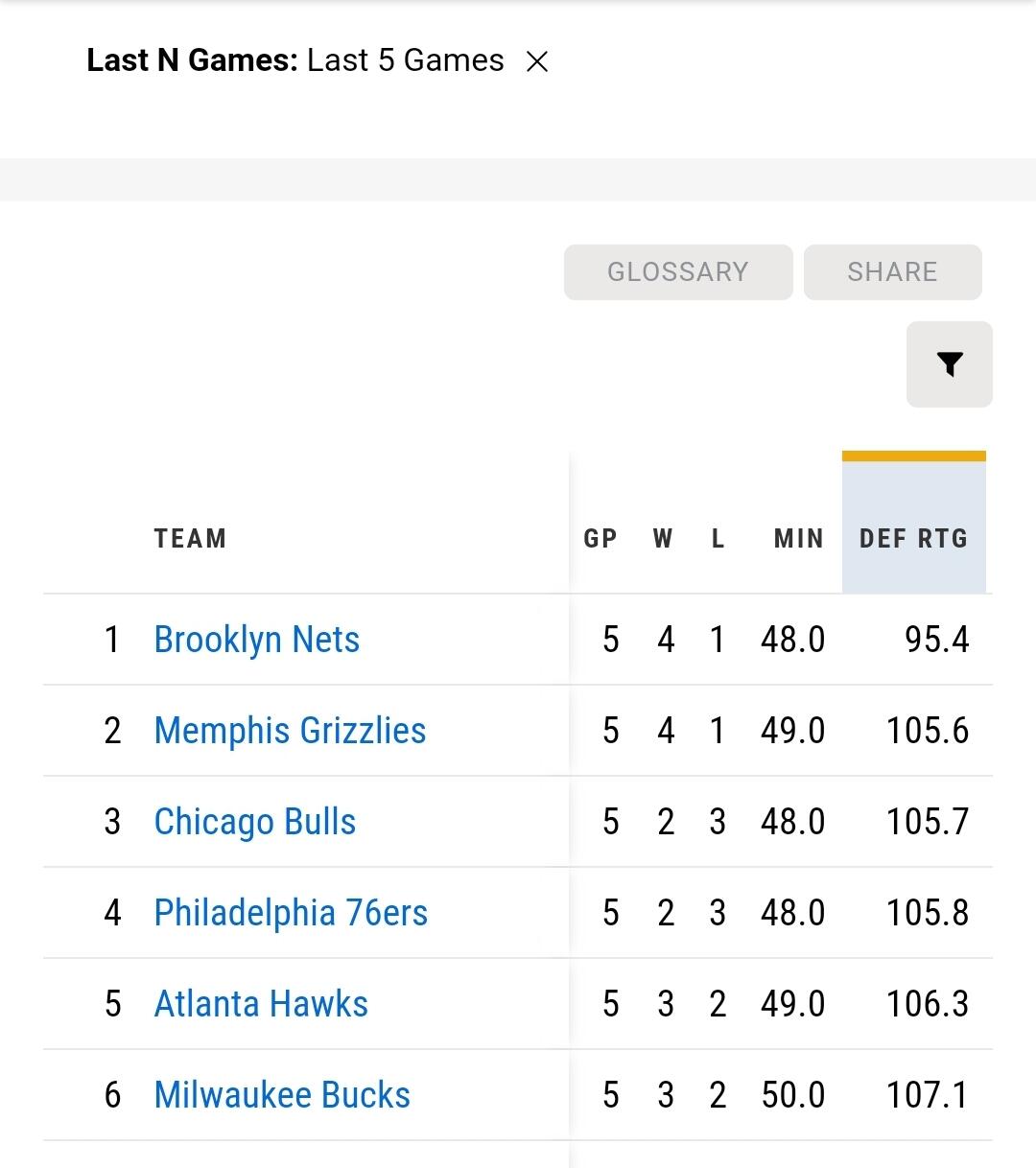Image resolution: width=1036 pixels, height=1168 pixels.
Task: Click Brooklyn Nets 95.4 defensive rating
Action: coord(936,640)
